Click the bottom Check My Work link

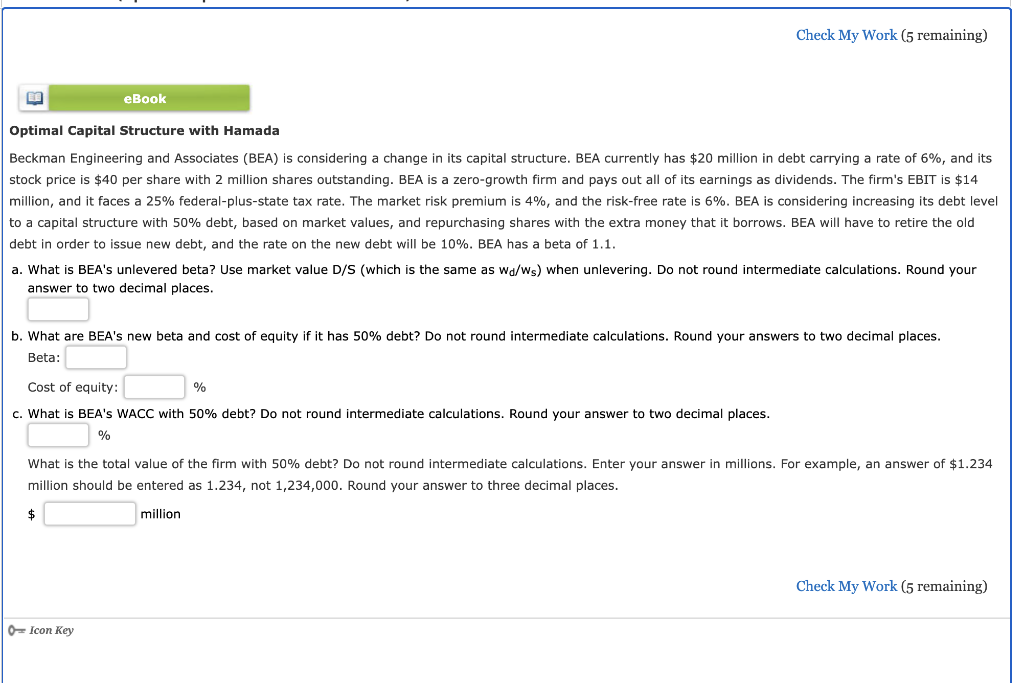coord(846,586)
